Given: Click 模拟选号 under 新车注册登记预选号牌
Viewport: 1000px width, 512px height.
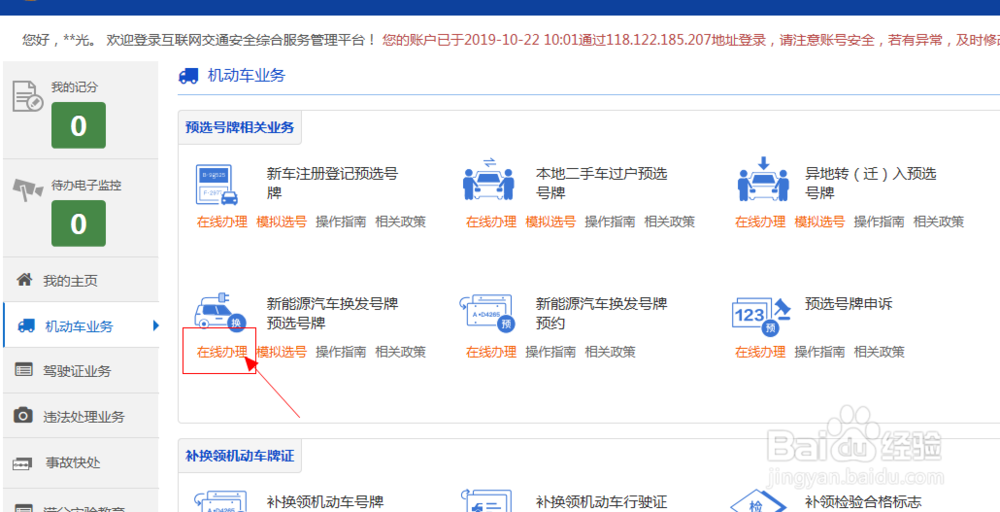Looking at the screenshot, I should (x=281, y=222).
